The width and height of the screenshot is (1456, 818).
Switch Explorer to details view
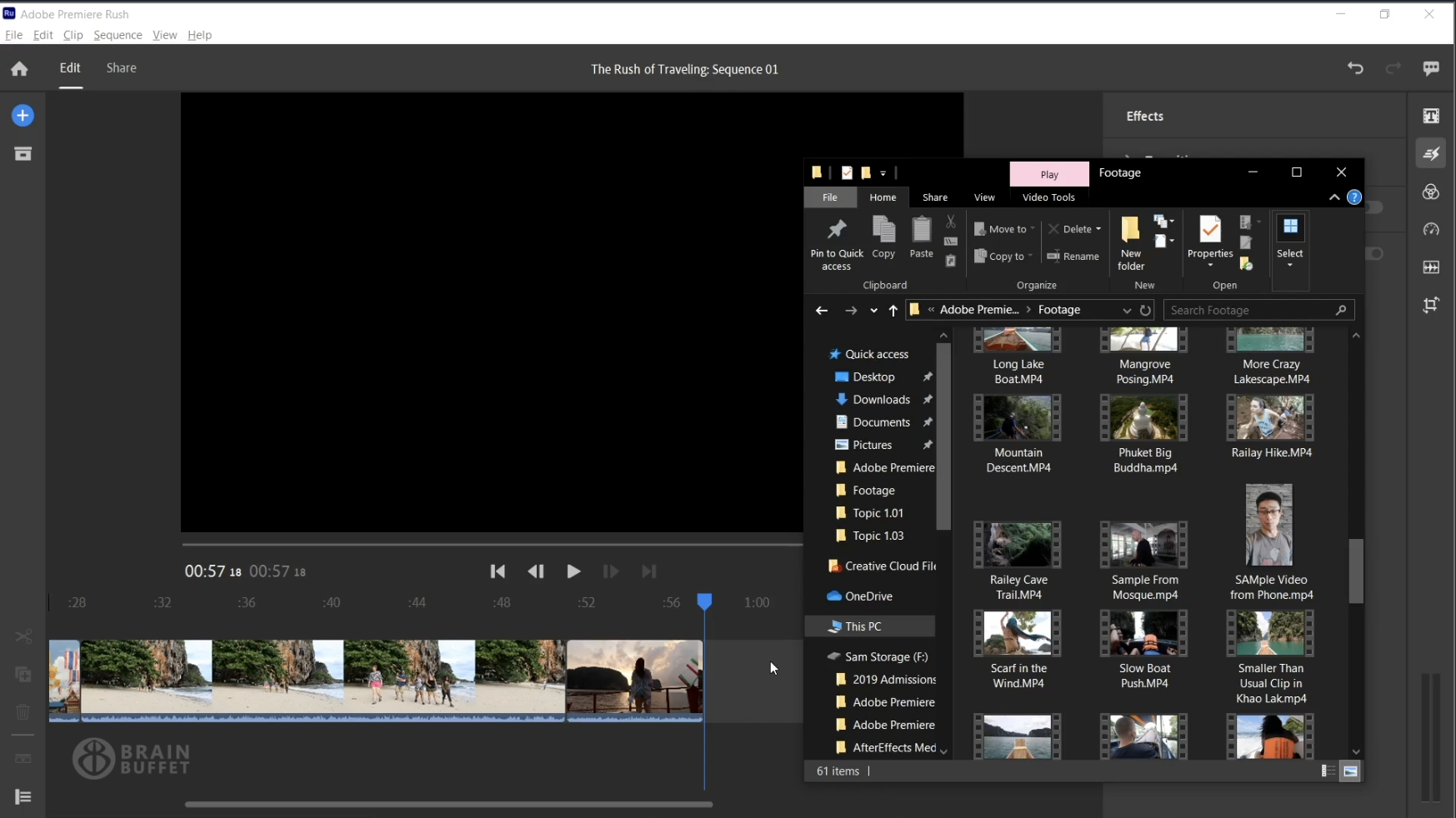tap(1327, 772)
